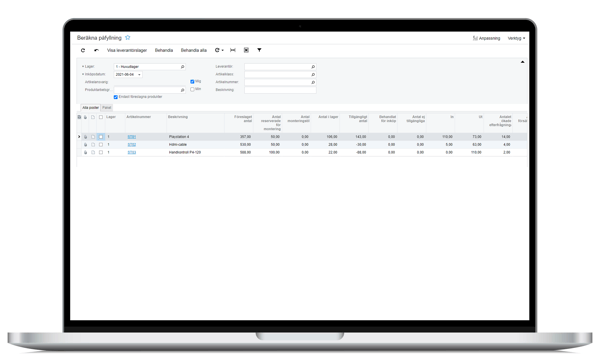
Task: Mark Beräkna påfyllning as favorite star
Action: tap(128, 37)
